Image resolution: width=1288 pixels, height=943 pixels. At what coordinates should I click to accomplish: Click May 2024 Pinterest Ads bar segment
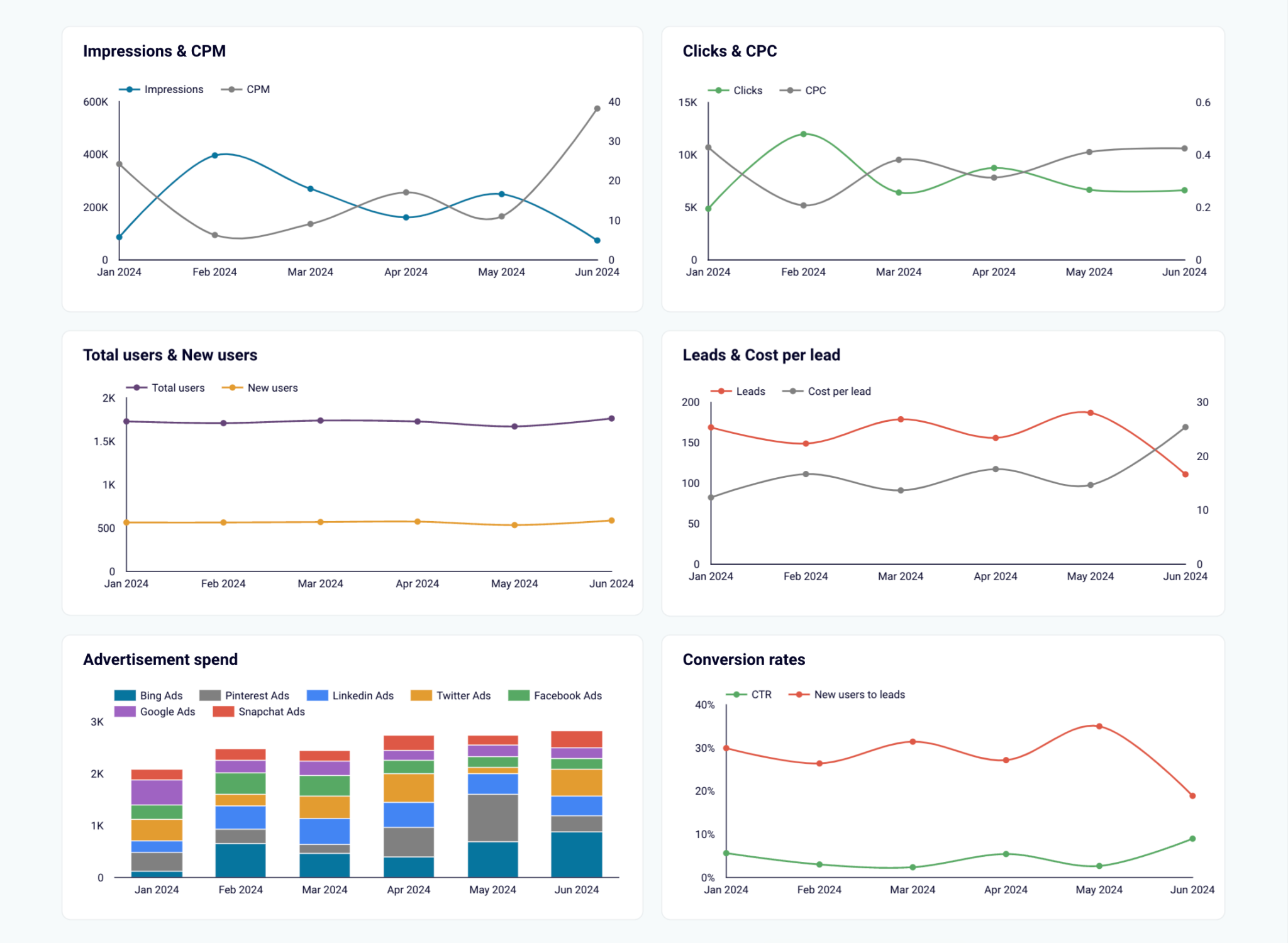pyautogui.click(x=492, y=817)
